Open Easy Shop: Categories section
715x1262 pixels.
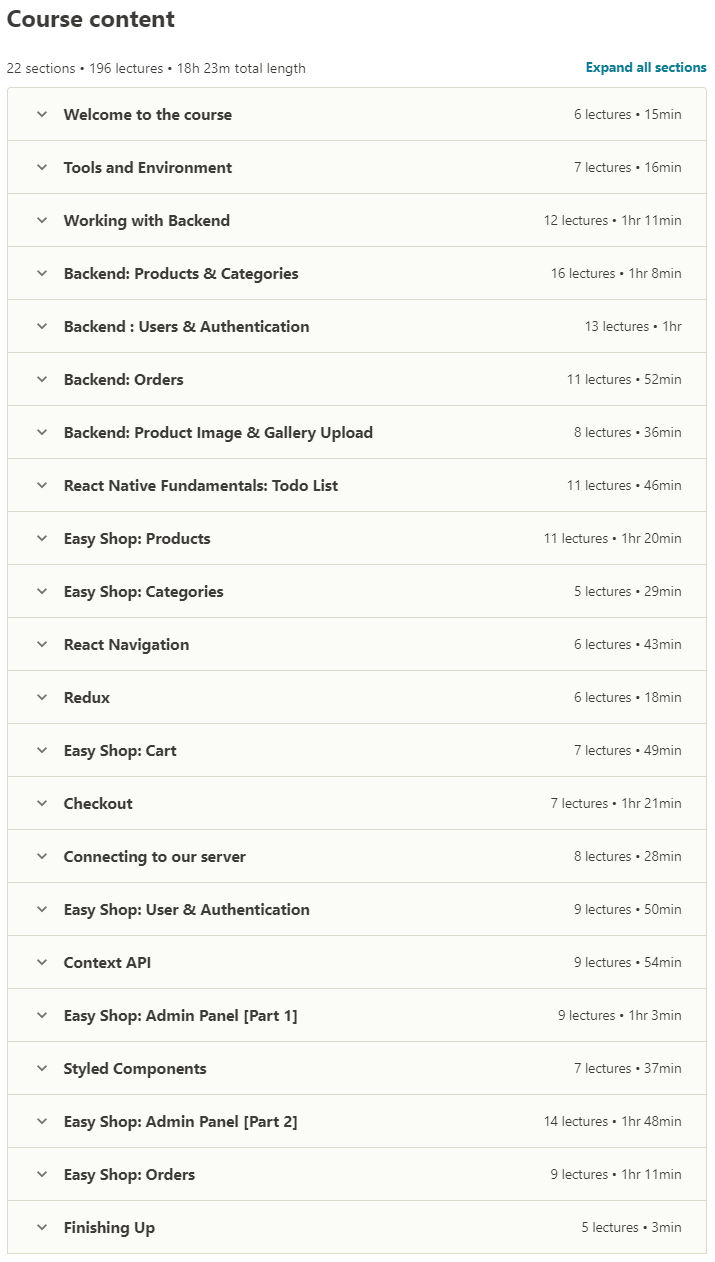click(x=357, y=591)
